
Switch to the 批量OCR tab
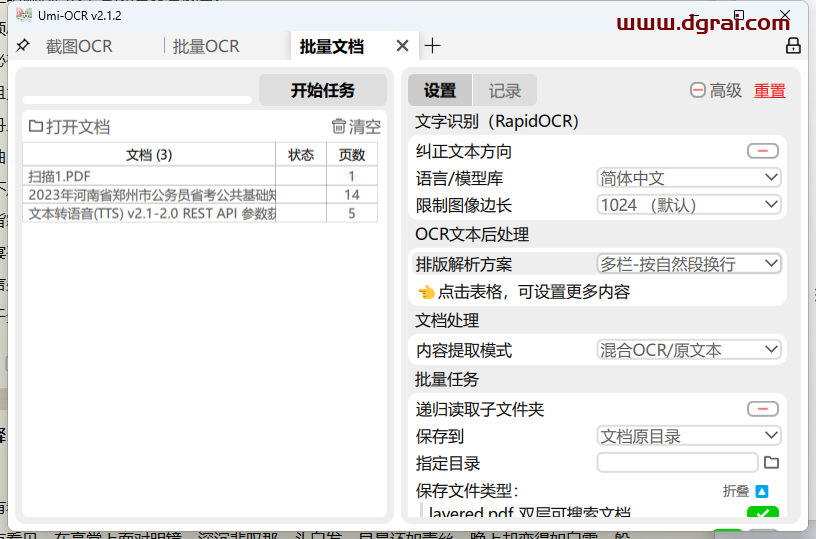point(206,46)
